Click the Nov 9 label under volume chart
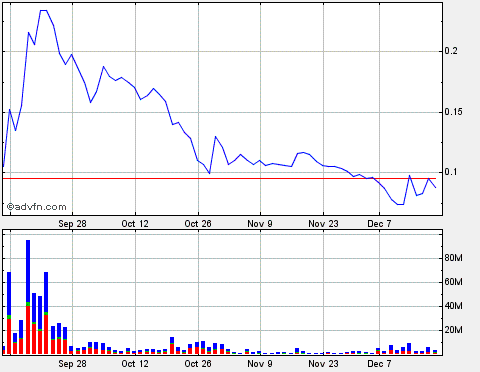 260,364
